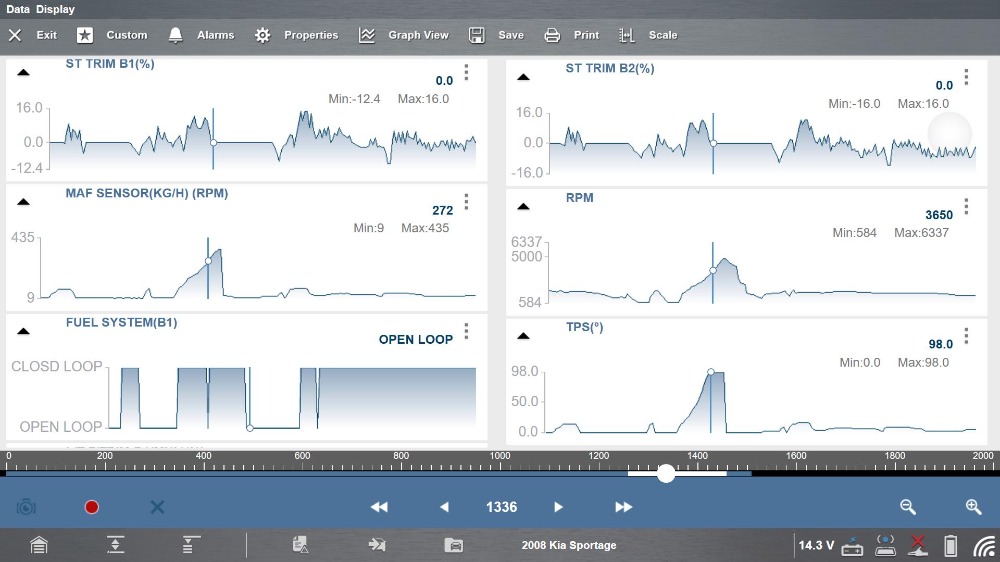This screenshot has width=1000, height=562.
Task: Open the vehicle folder icon
Action: (x=454, y=545)
